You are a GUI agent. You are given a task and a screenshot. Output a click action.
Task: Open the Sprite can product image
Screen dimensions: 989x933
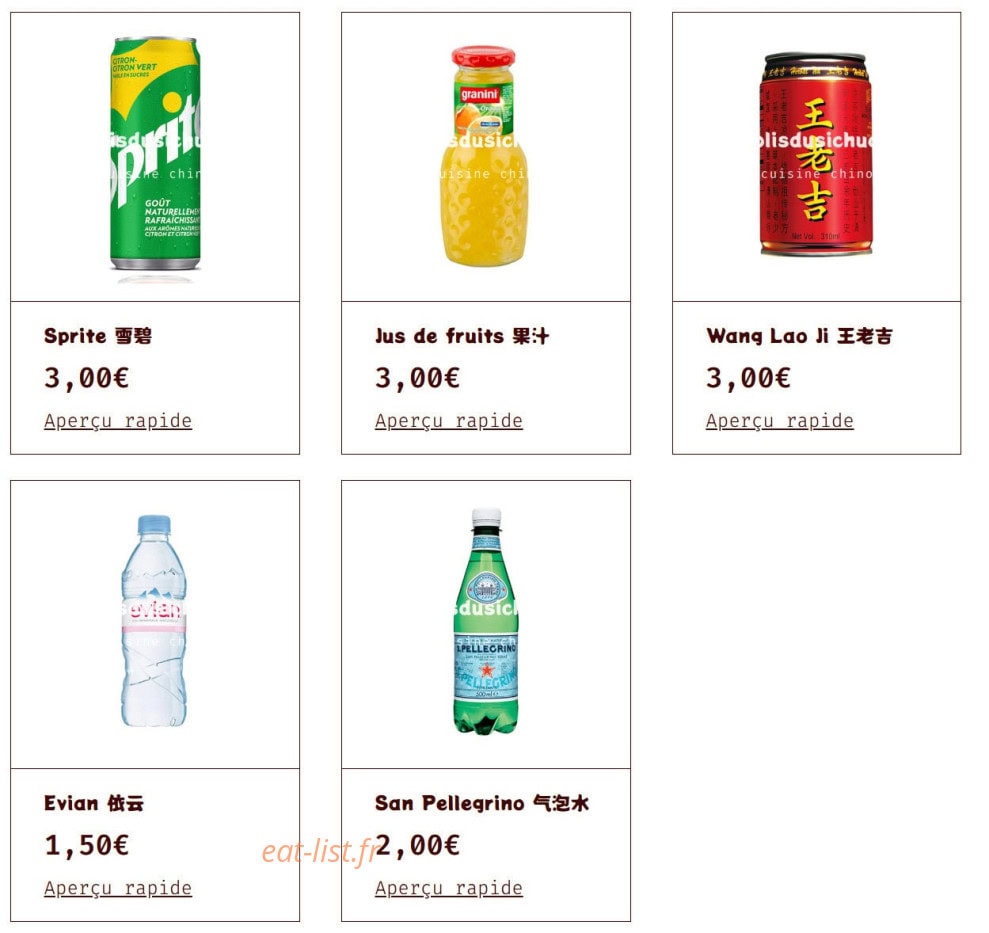pos(155,156)
